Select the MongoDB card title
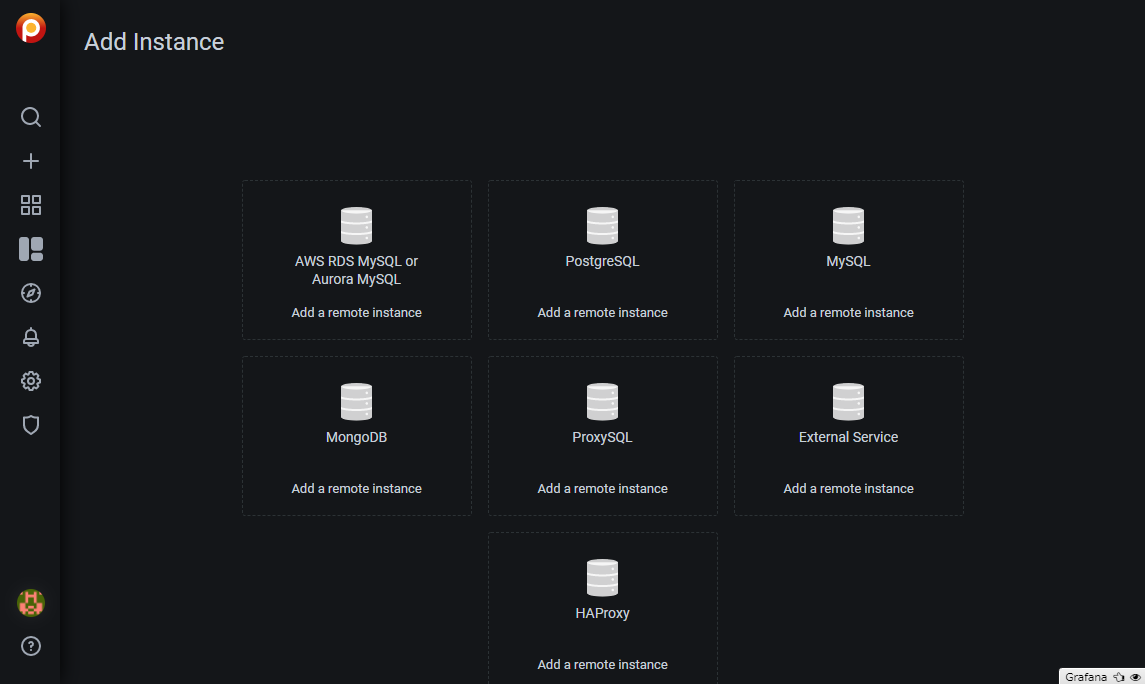The width and height of the screenshot is (1145, 684). tap(356, 437)
